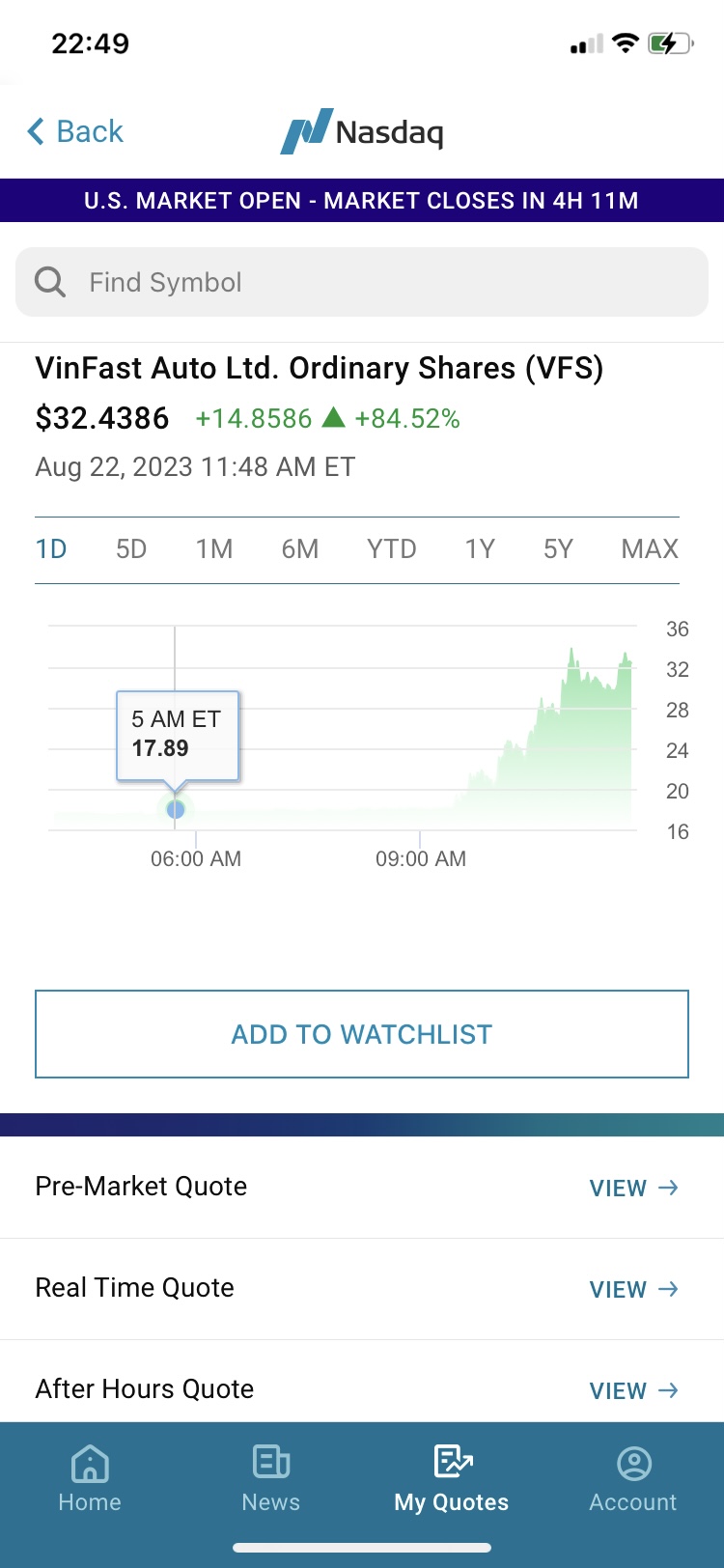Open the Account profile icon
Screen dimensions: 724x1568
pos(633,1464)
